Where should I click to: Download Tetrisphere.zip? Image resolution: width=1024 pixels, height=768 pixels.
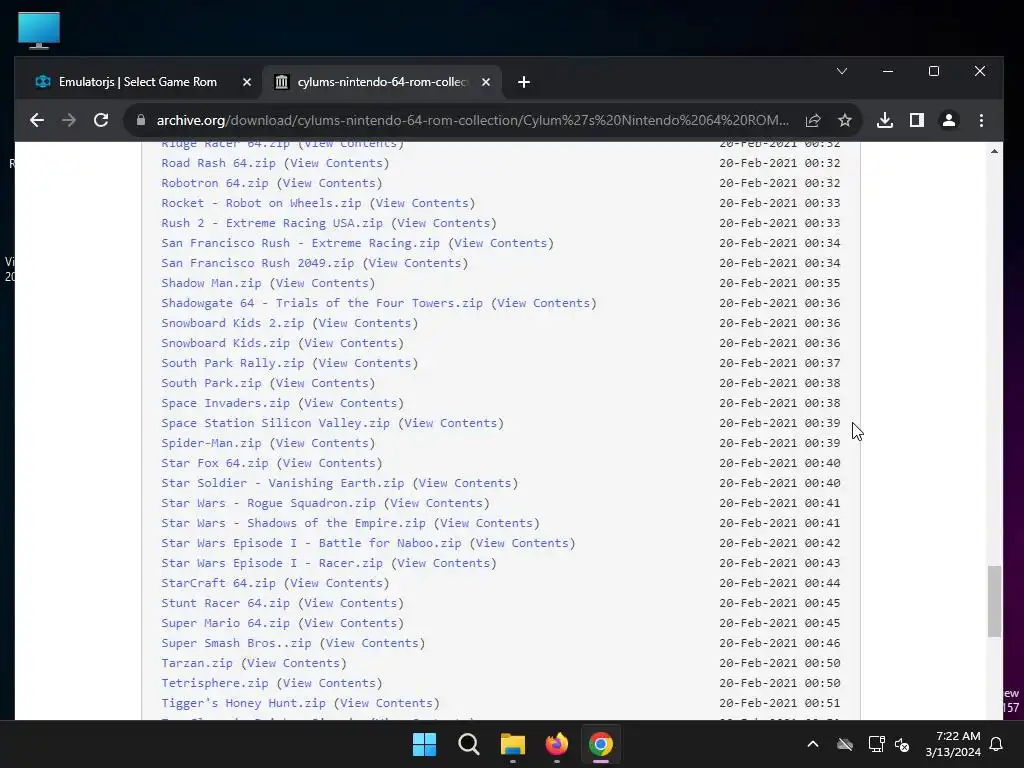click(215, 683)
